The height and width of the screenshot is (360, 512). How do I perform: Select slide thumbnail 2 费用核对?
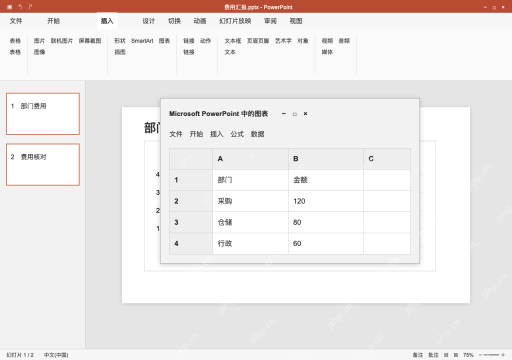coord(43,165)
